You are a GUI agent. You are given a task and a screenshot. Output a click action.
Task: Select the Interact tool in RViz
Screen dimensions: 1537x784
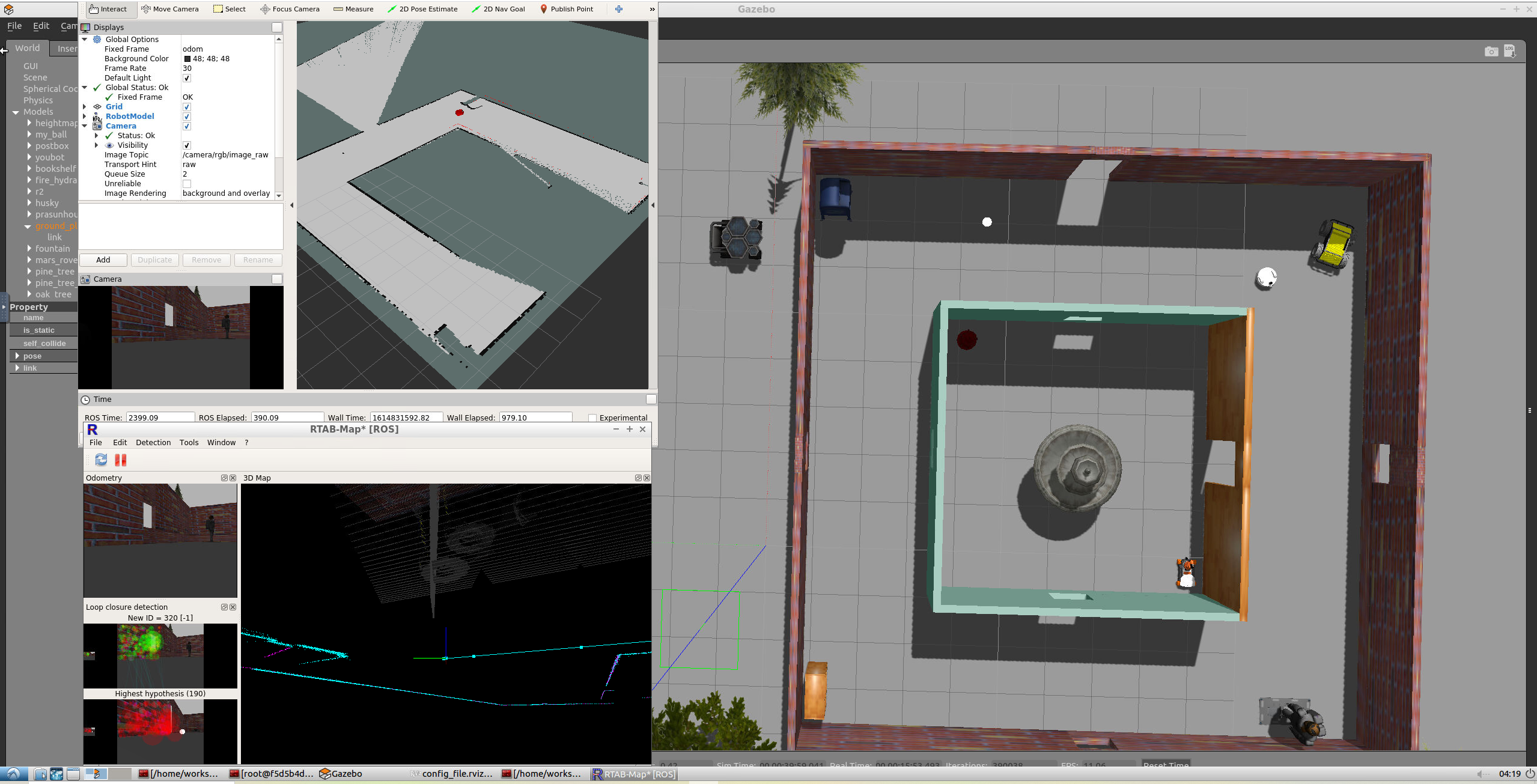point(108,9)
